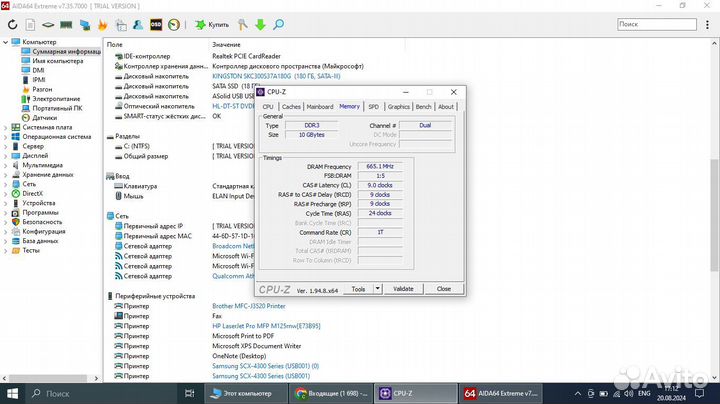The width and height of the screenshot is (720, 404).
Task: Open HP LaserJet Pro MFP M125nw link
Action: coord(266,326)
